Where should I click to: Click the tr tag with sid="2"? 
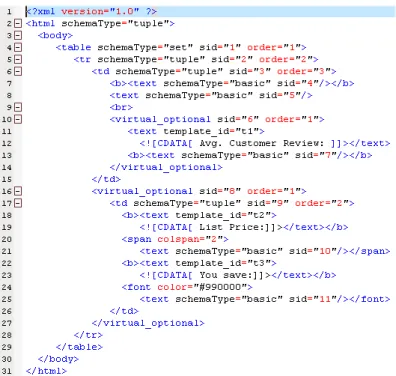point(196,59)
